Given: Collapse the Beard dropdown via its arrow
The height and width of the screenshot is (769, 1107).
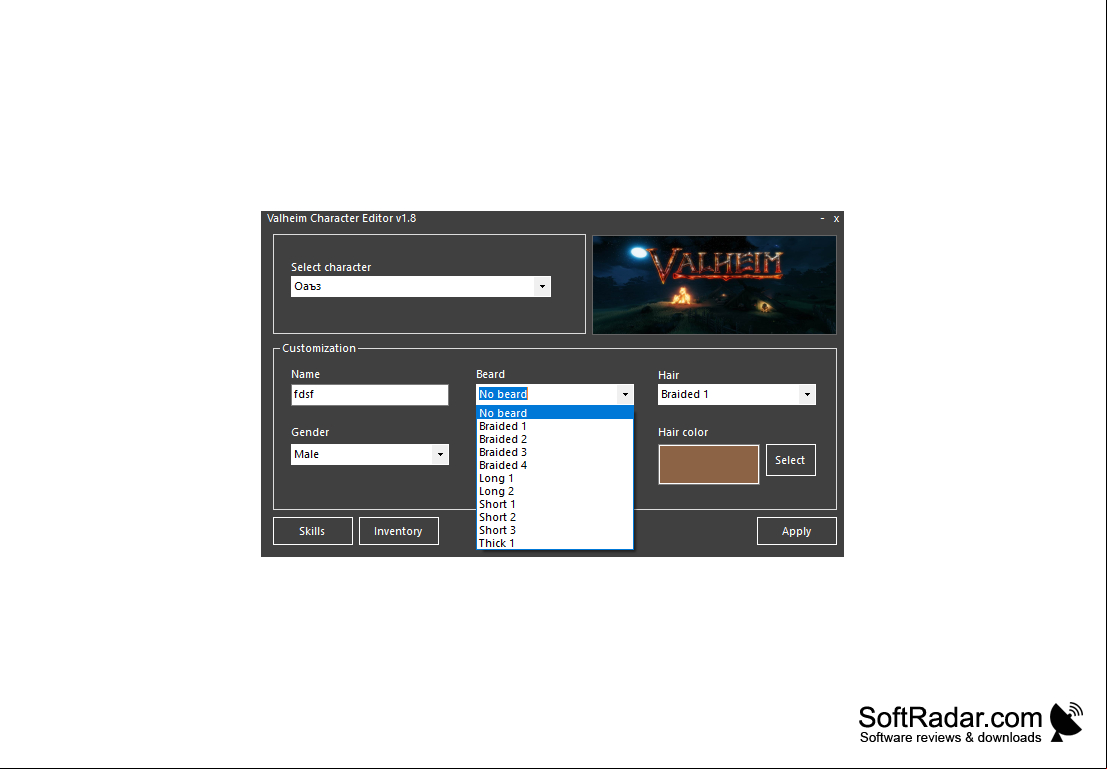Looking at the screenshot, I should tap(625, 394).
